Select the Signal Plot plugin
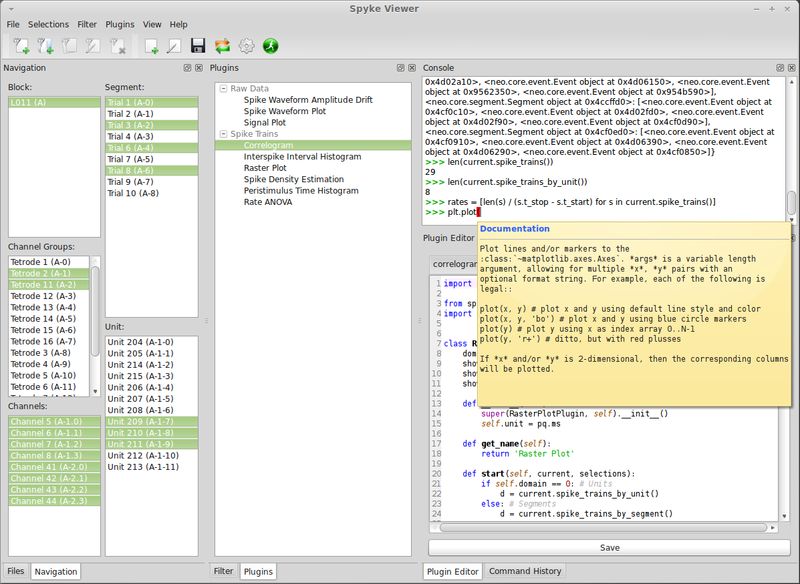The width and height of the screenshot is (800, 584). pyautogui.click(x=264, y=122)
